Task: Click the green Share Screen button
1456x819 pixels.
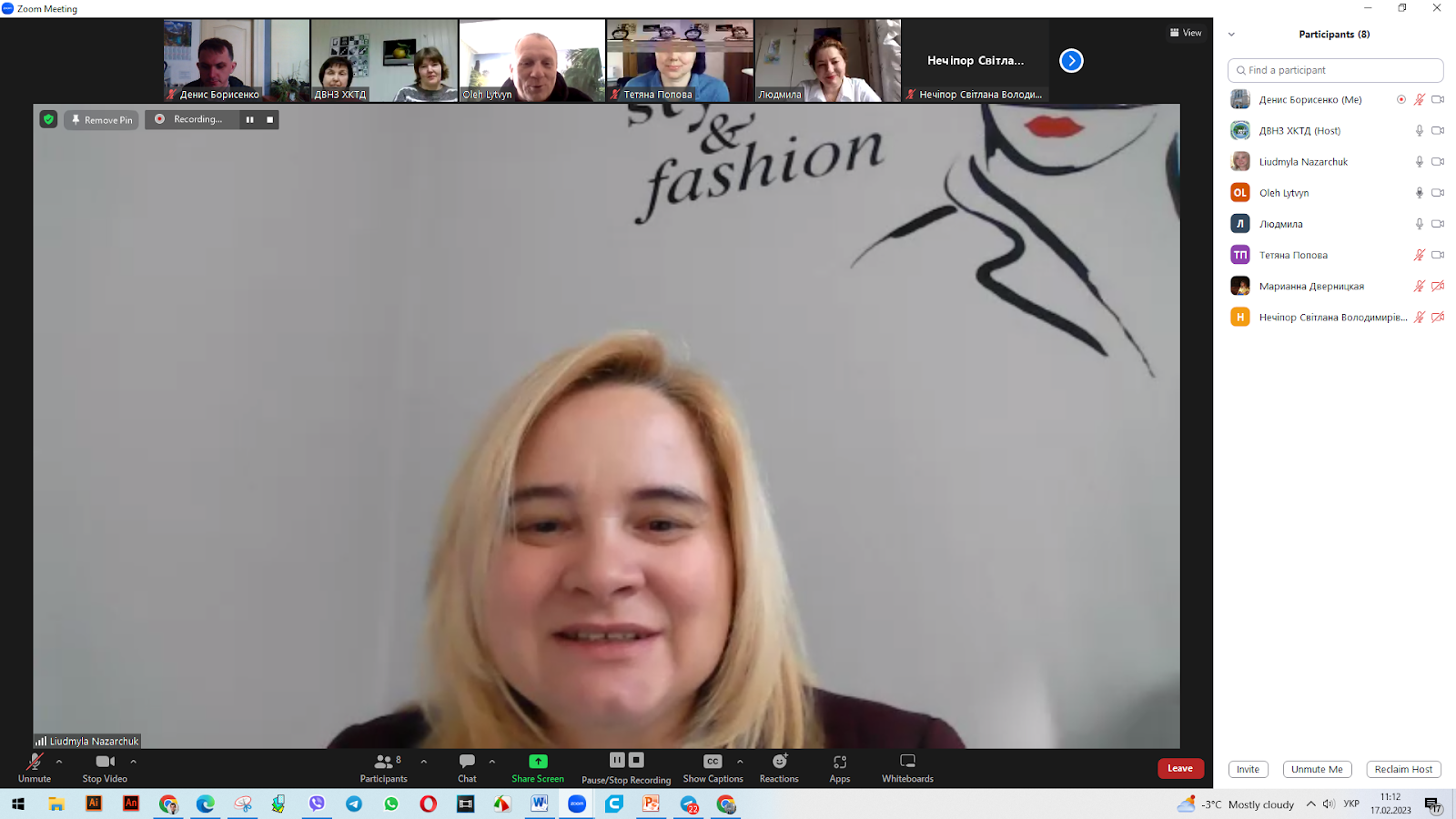Action: point(538,767)
